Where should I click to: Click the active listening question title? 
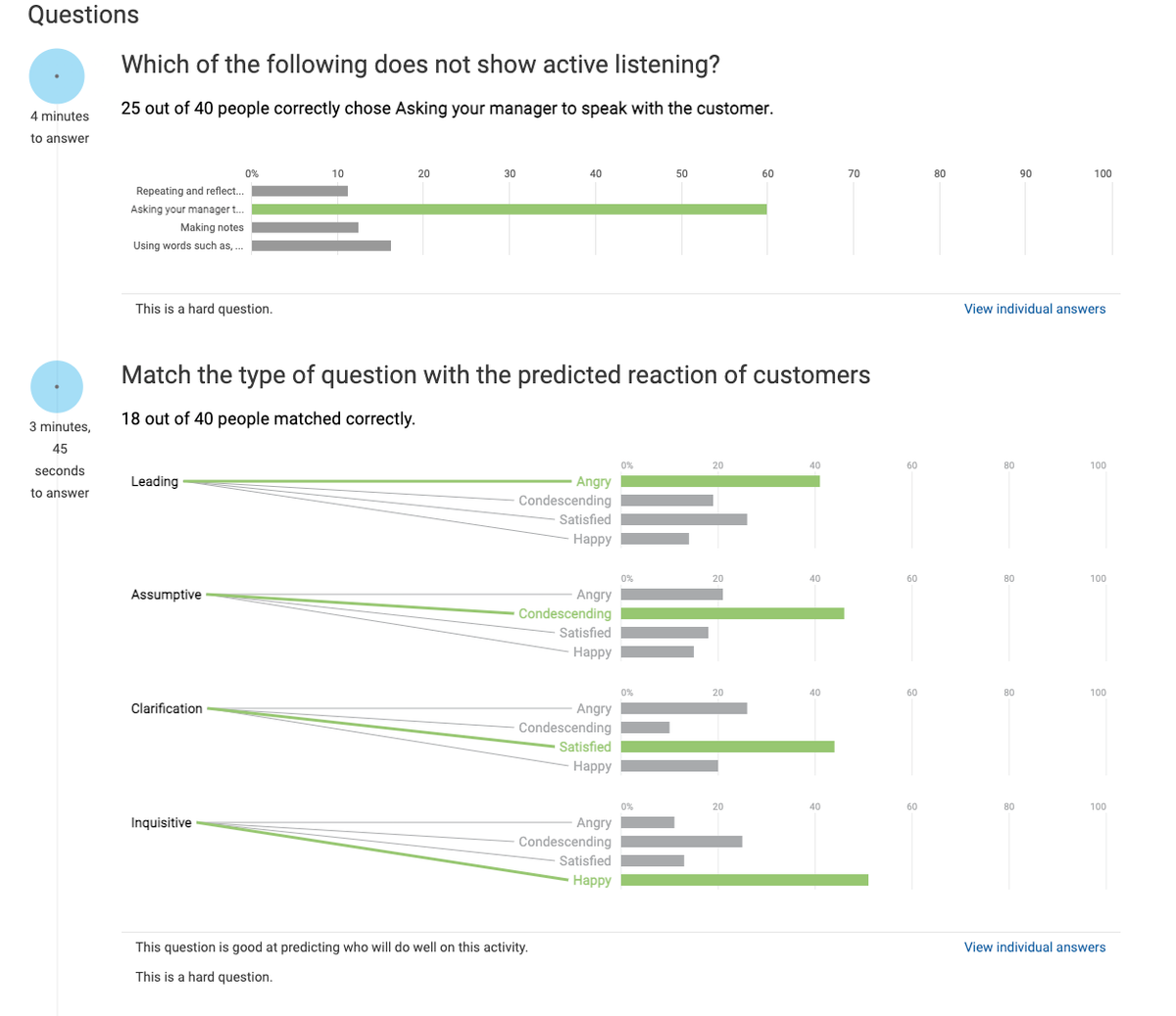point(419,64)
